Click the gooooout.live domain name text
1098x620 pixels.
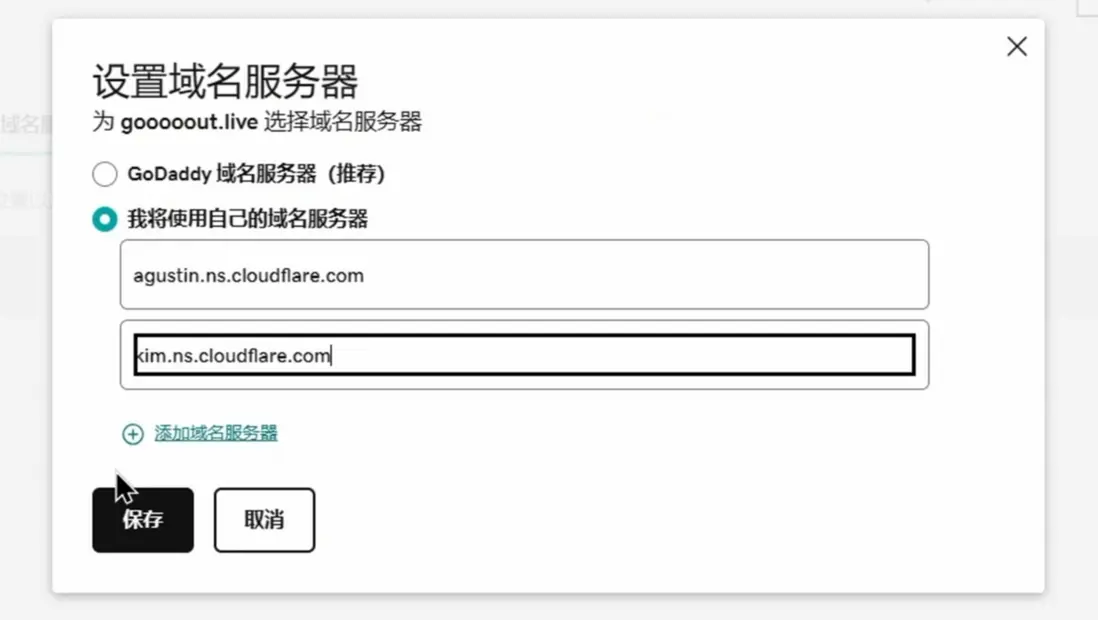[x=189, y=122]
